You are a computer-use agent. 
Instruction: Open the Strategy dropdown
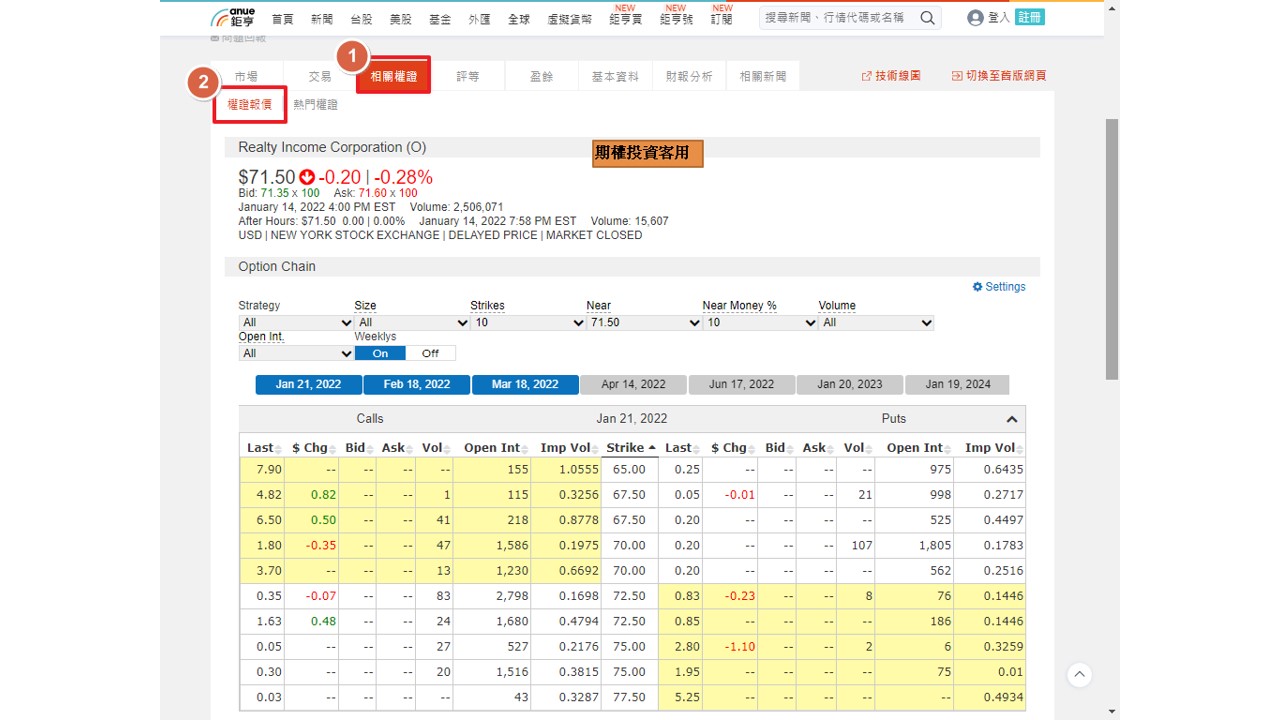pos(296,323)
